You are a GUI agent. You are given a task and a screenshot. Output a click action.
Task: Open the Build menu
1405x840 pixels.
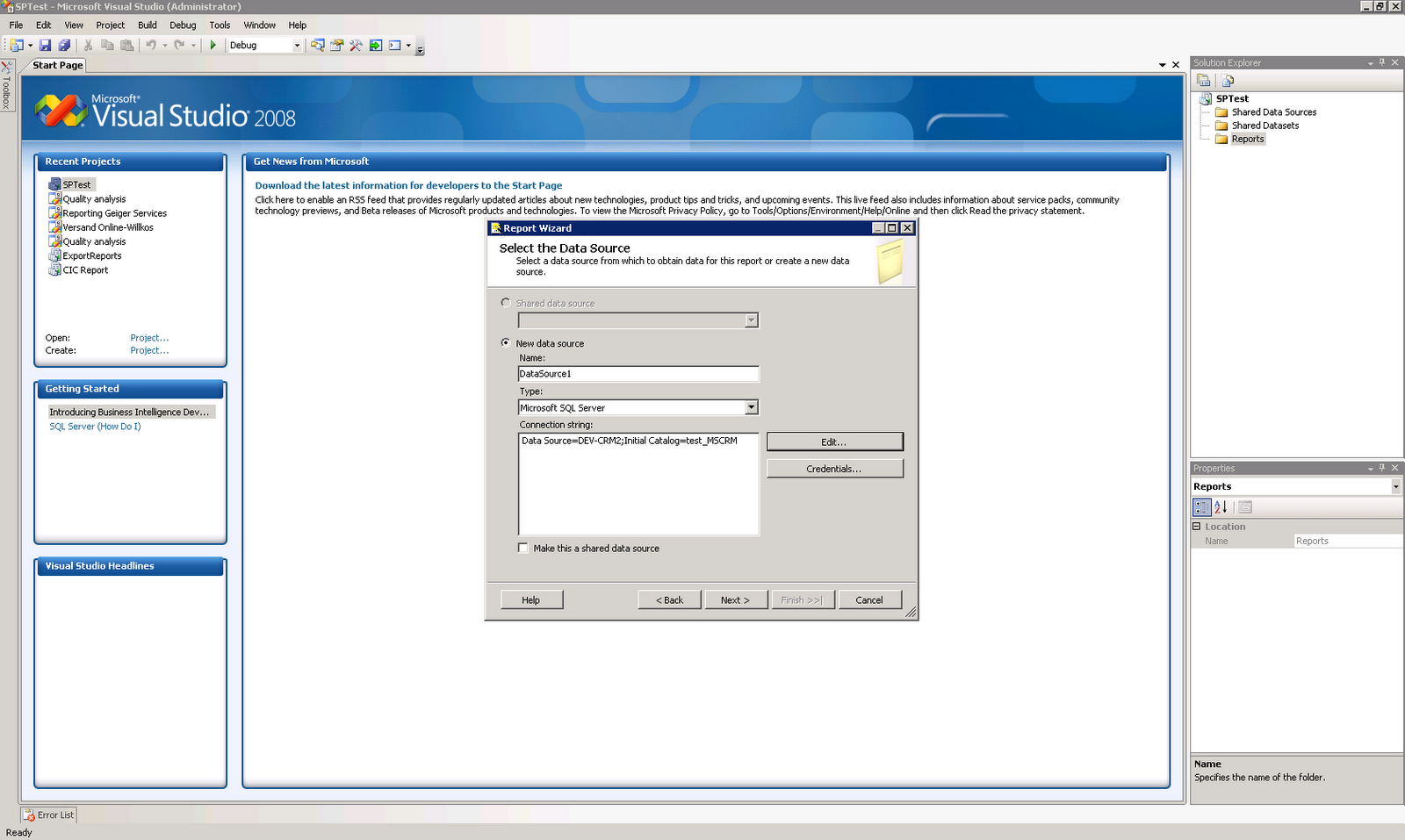tap(148, 25)
